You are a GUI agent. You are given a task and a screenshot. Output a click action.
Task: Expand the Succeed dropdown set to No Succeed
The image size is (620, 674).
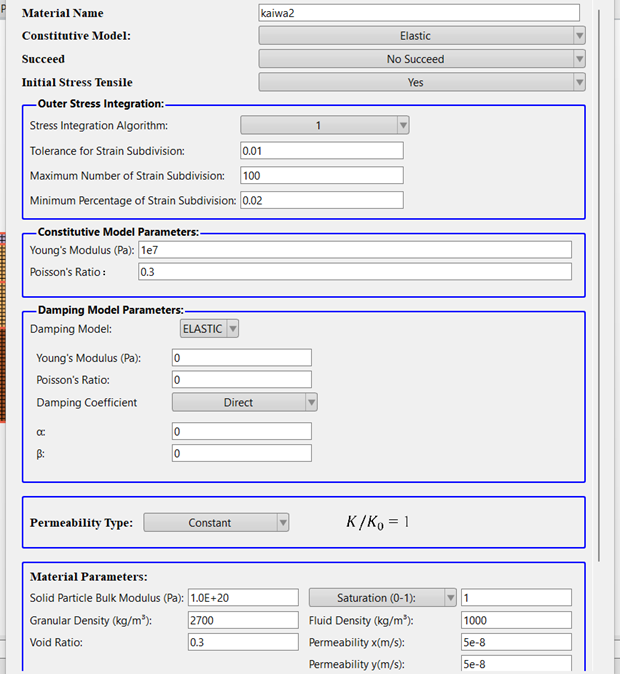pos(422,59)
